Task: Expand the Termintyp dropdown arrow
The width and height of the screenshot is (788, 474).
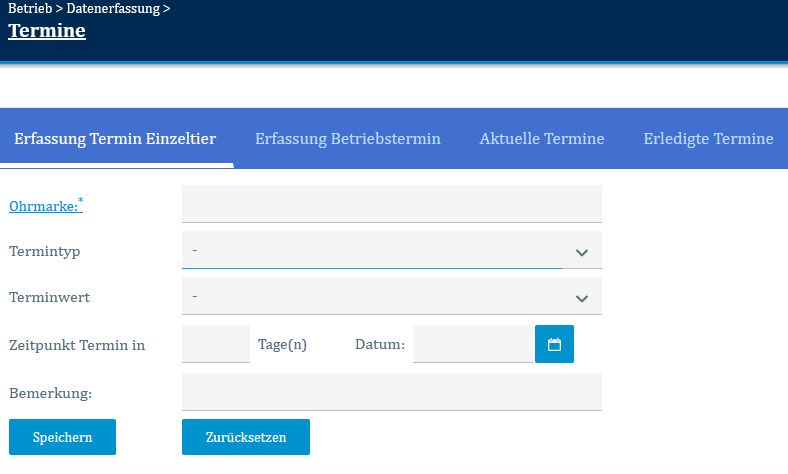Action: tap(582, 252)
